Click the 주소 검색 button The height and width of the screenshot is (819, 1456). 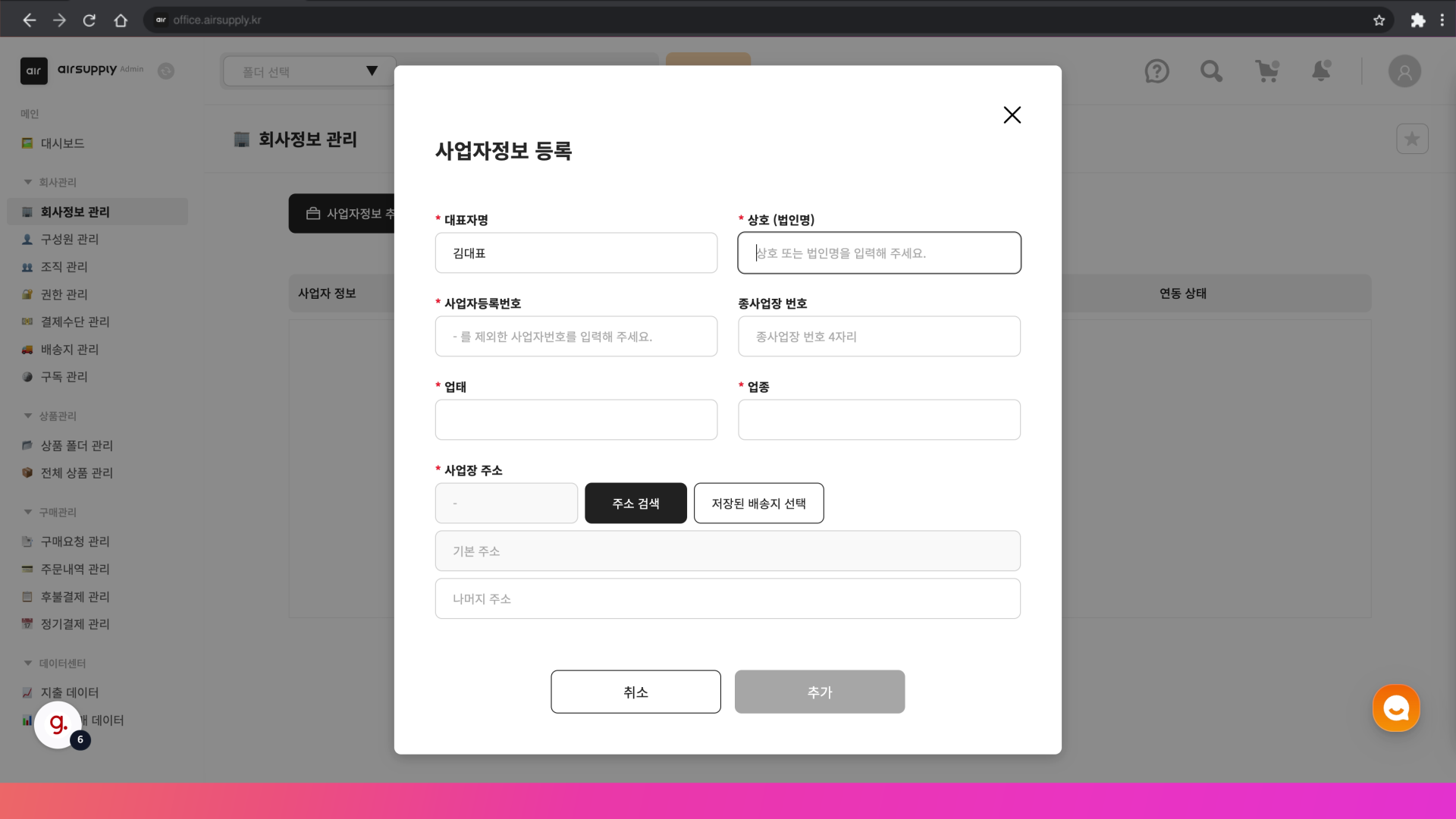(x=635, y=504)
